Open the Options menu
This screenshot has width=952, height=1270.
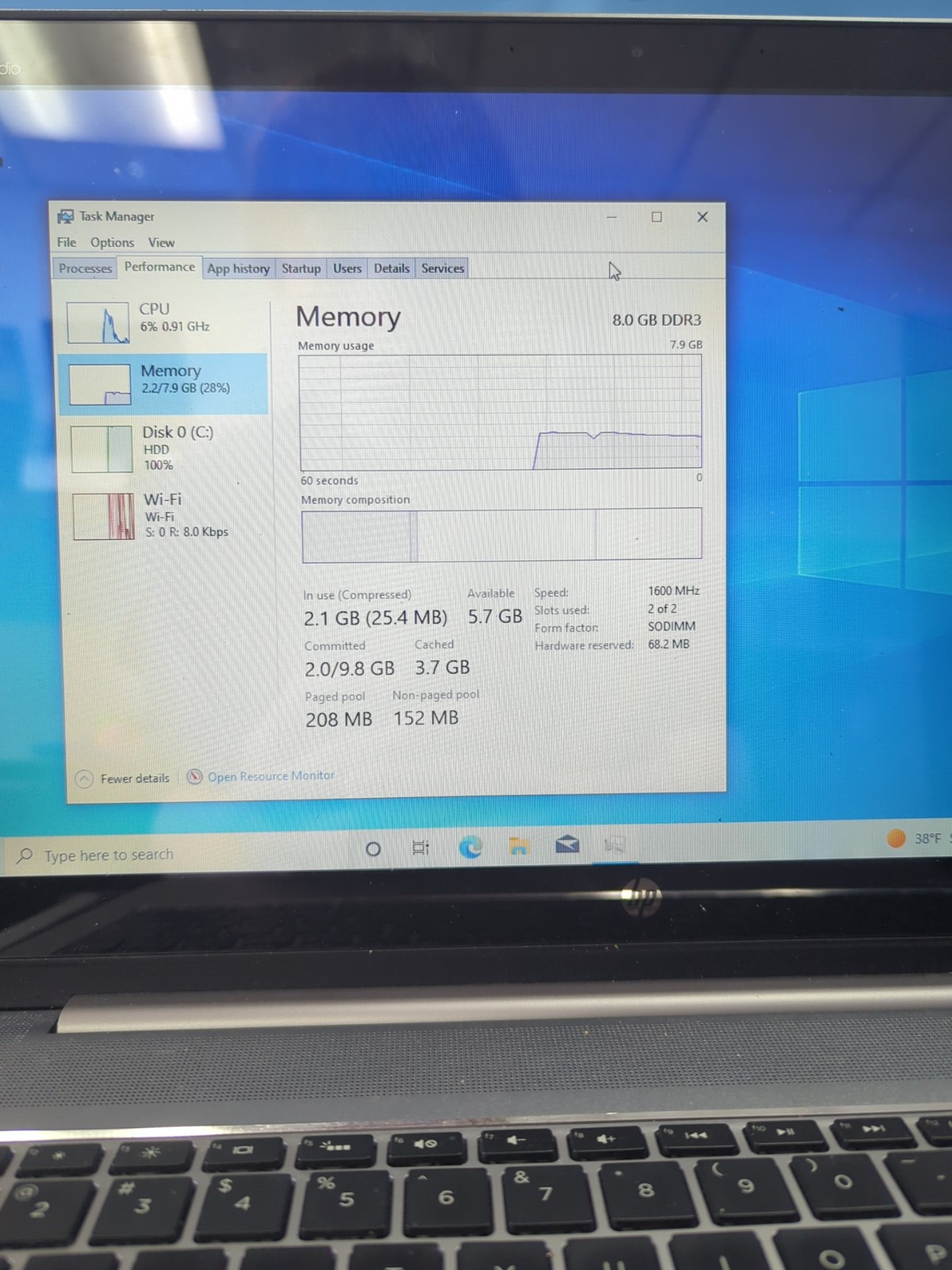click(x=112, y=242)
